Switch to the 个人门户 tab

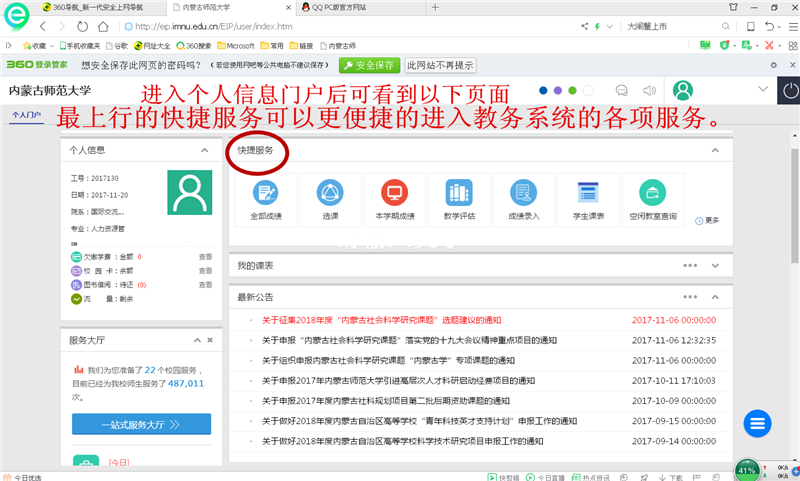(x=25, y=115)
